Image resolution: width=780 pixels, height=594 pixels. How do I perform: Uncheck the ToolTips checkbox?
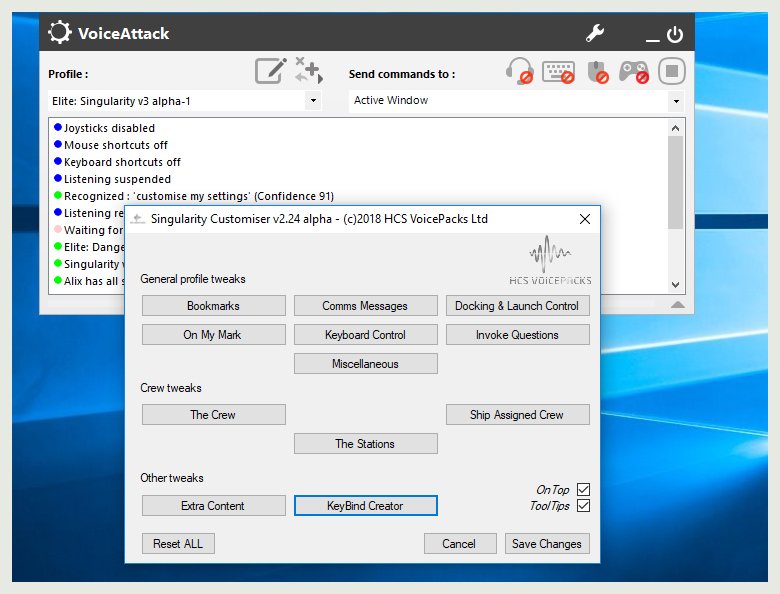coord(583,505)
